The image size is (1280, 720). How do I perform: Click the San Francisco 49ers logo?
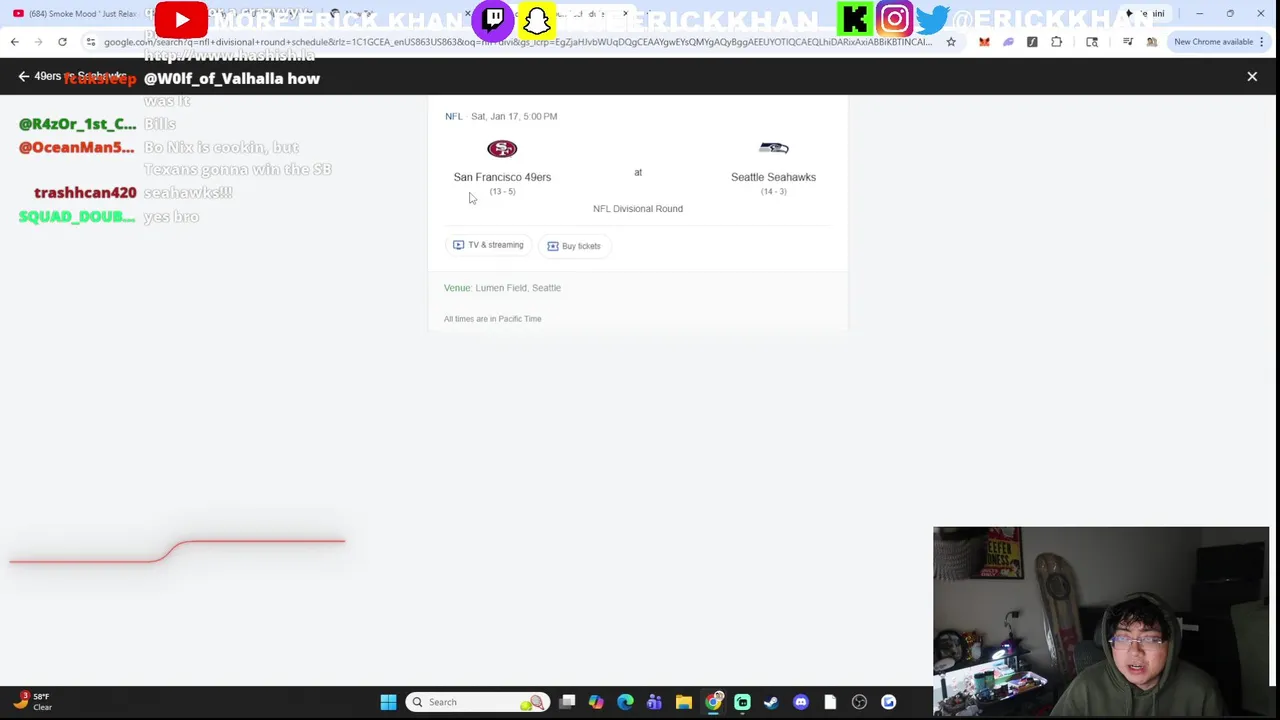[502, 149]
